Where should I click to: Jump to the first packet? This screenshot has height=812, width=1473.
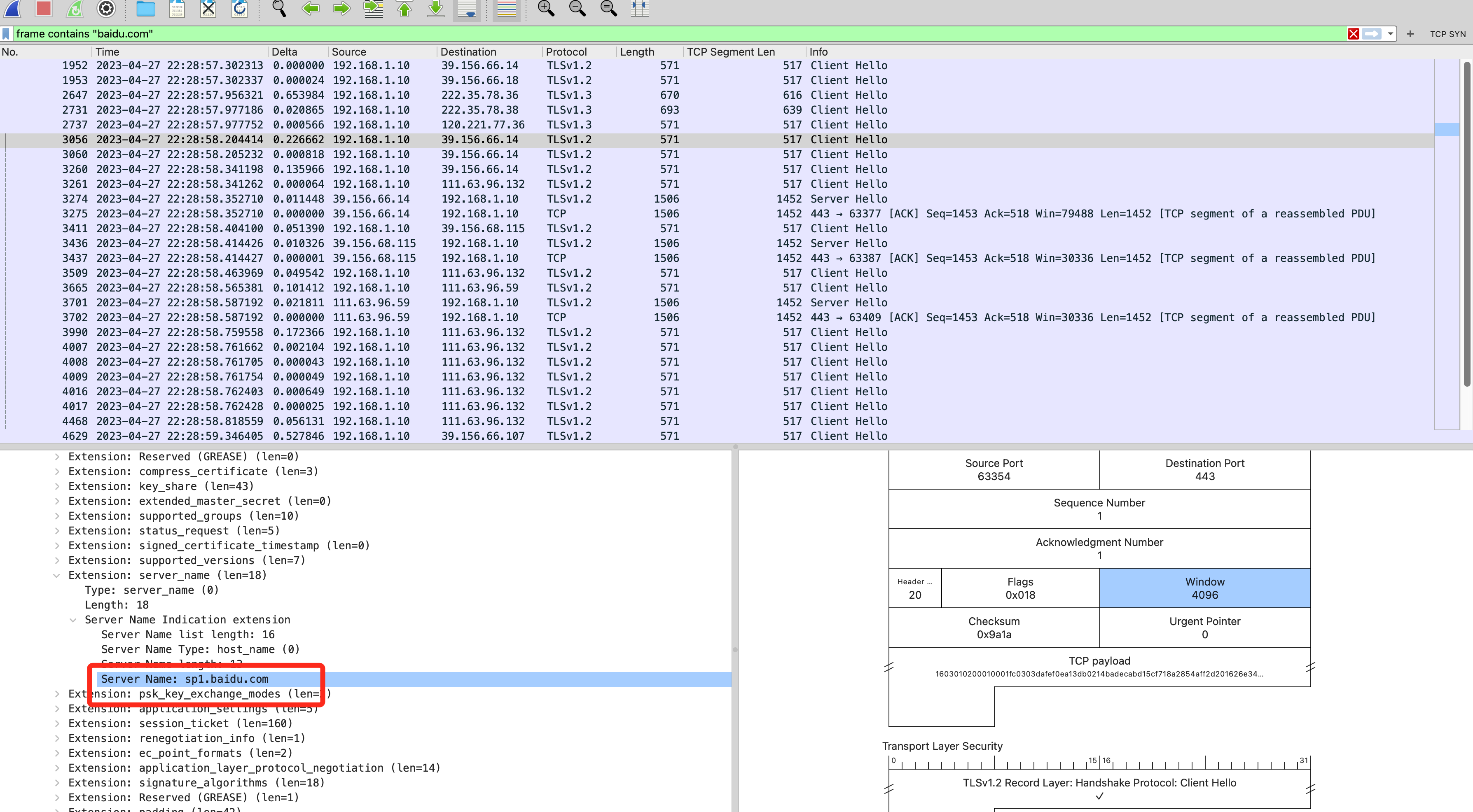pos(404,10)
